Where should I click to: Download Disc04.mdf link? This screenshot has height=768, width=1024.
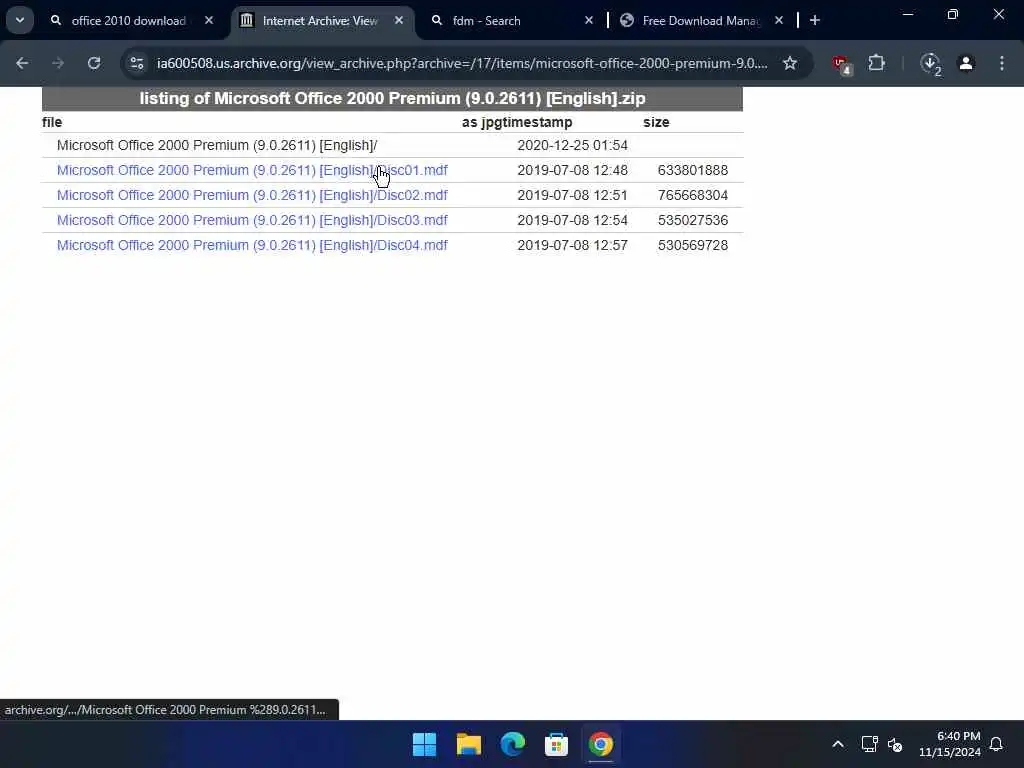(252, 245)
